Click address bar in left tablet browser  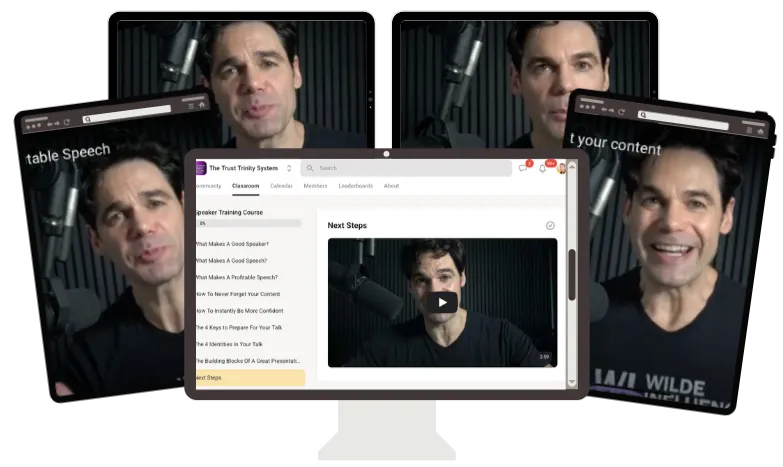127,114
